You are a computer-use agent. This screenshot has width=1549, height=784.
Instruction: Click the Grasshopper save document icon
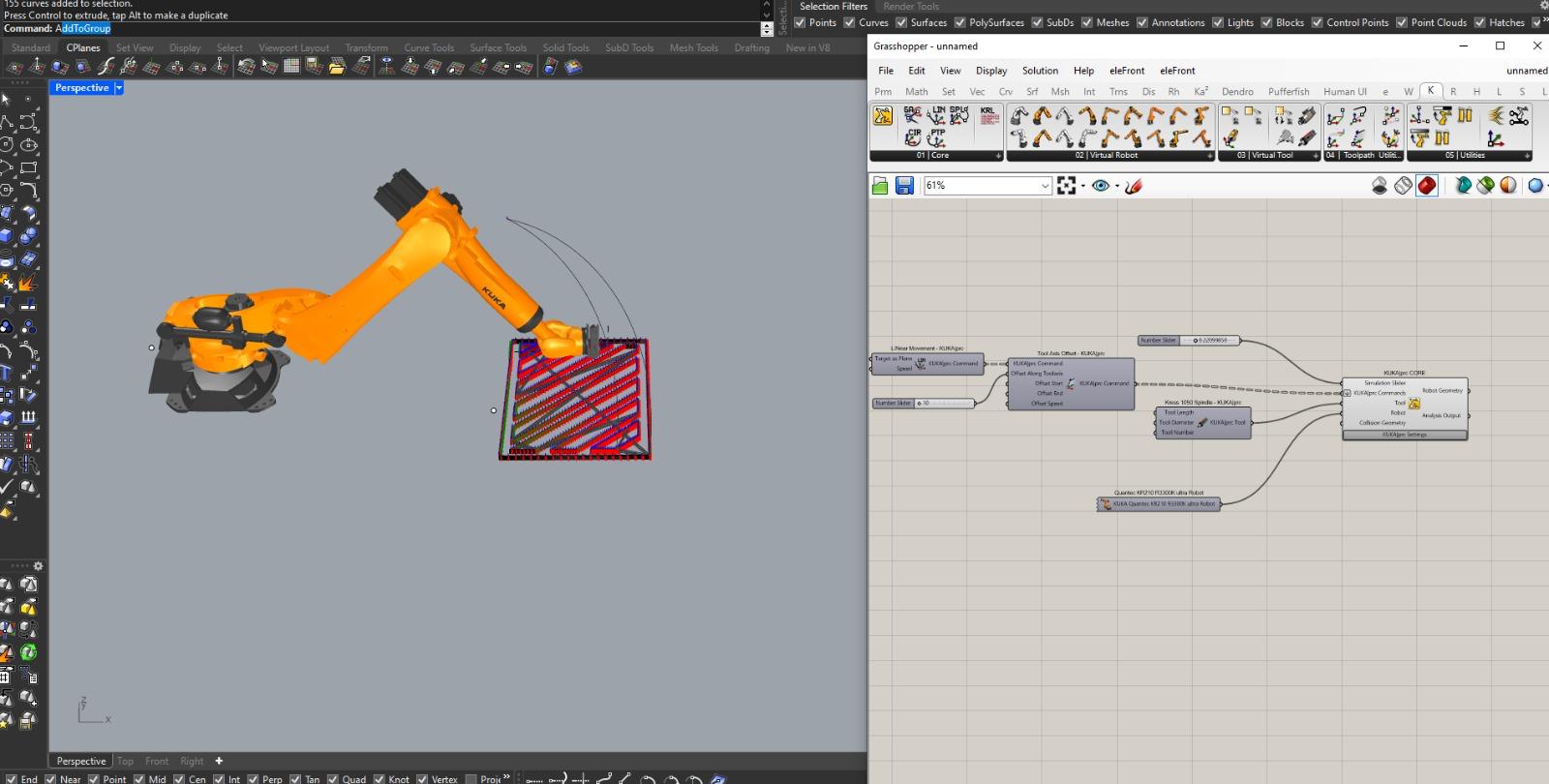[904, 186]
